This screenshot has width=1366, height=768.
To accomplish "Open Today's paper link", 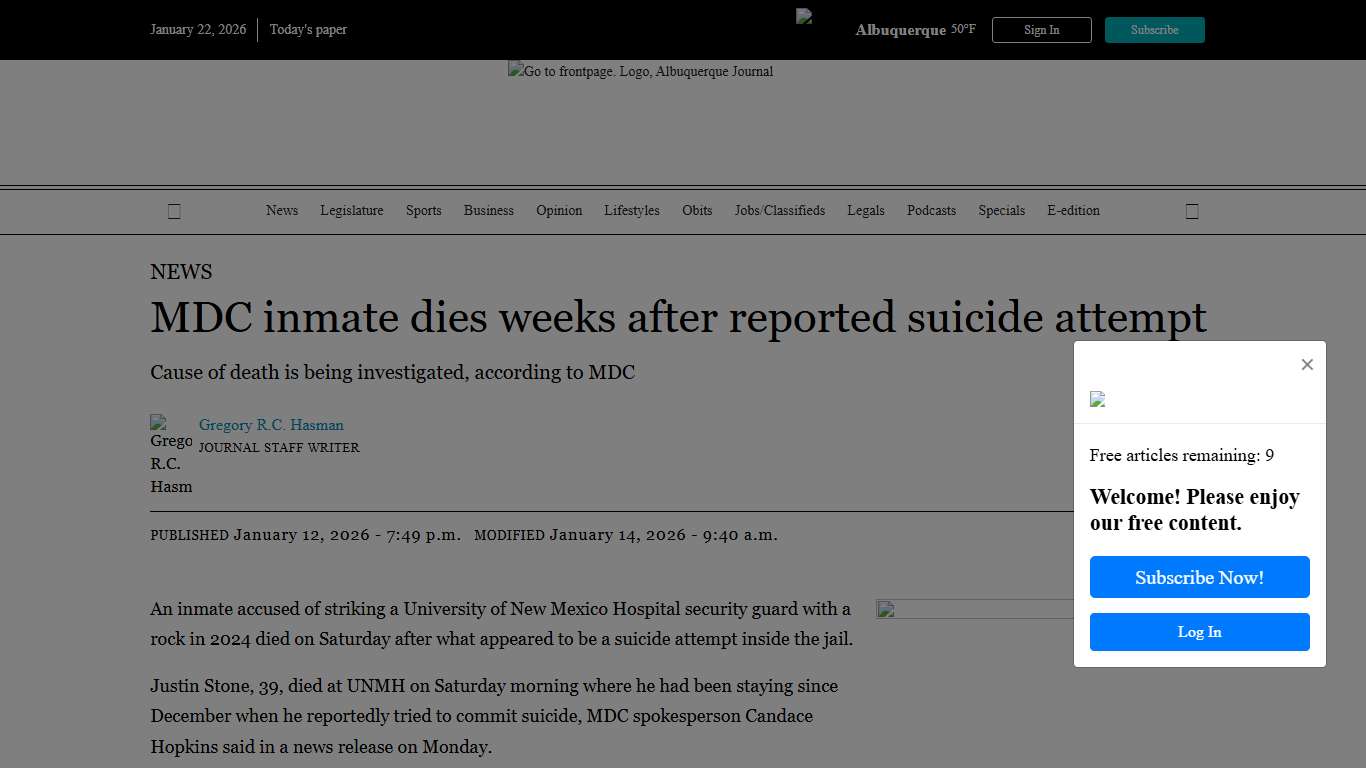I will 308,30.
